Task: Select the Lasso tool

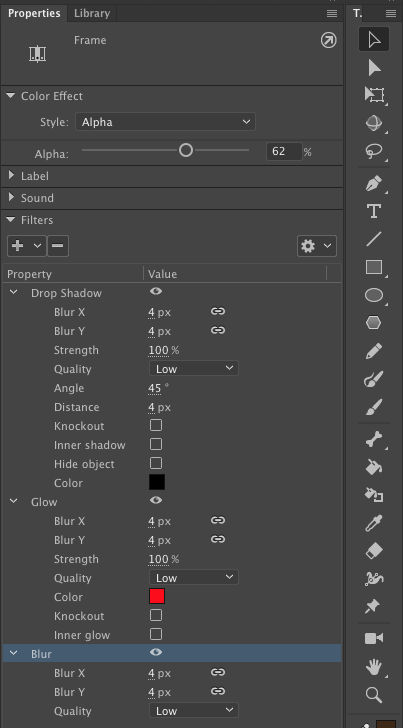Action: coord(374,151)
